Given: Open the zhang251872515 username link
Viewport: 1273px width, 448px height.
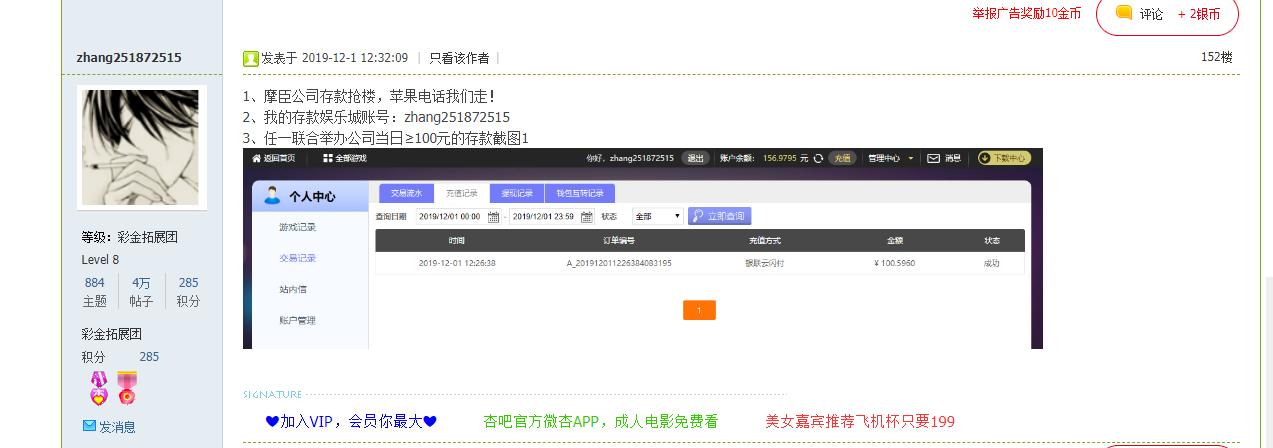Looking at the screenshot, I should 129,57.
